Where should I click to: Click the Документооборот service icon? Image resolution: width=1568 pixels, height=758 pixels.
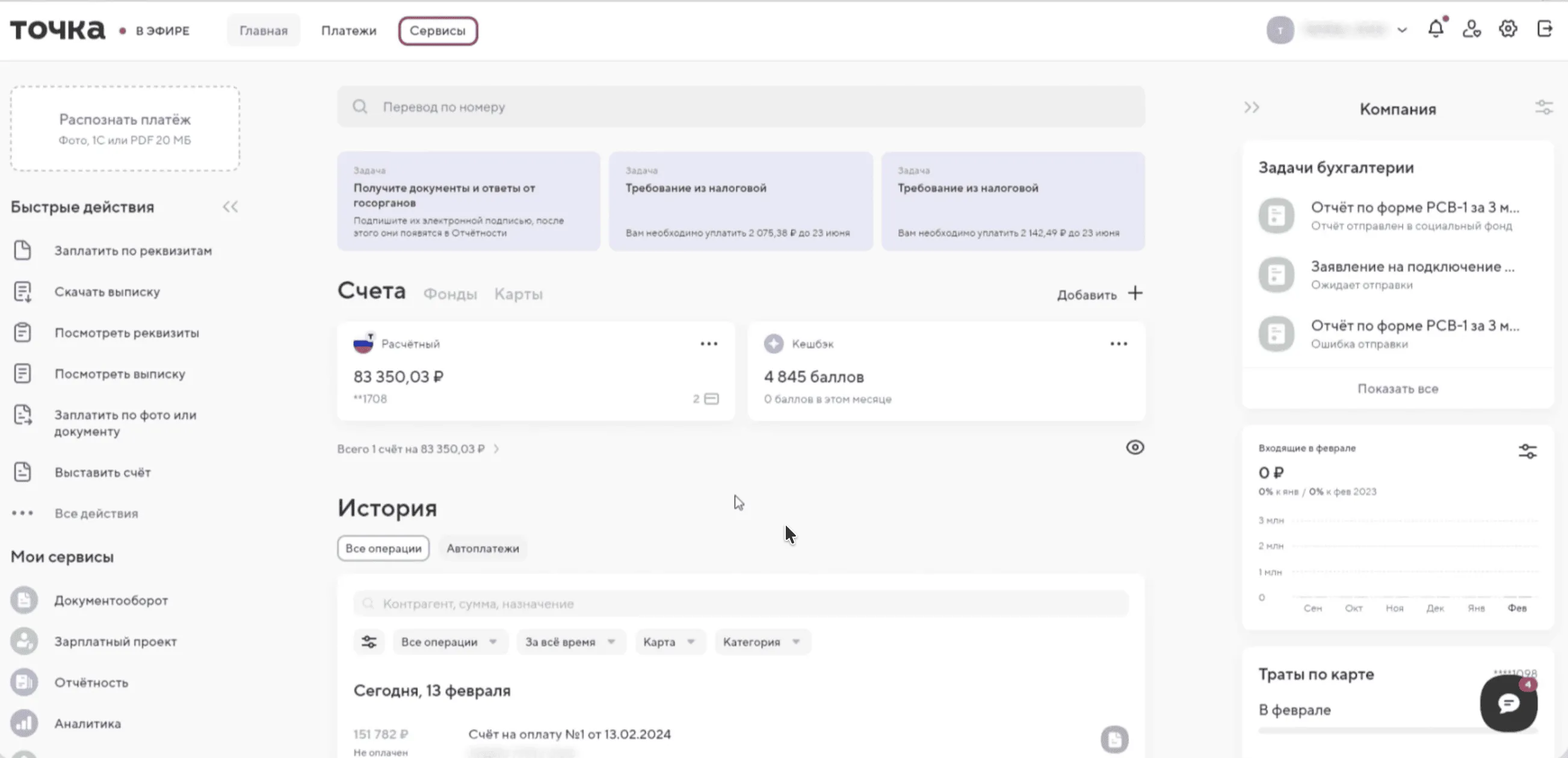tap(23, 600)
